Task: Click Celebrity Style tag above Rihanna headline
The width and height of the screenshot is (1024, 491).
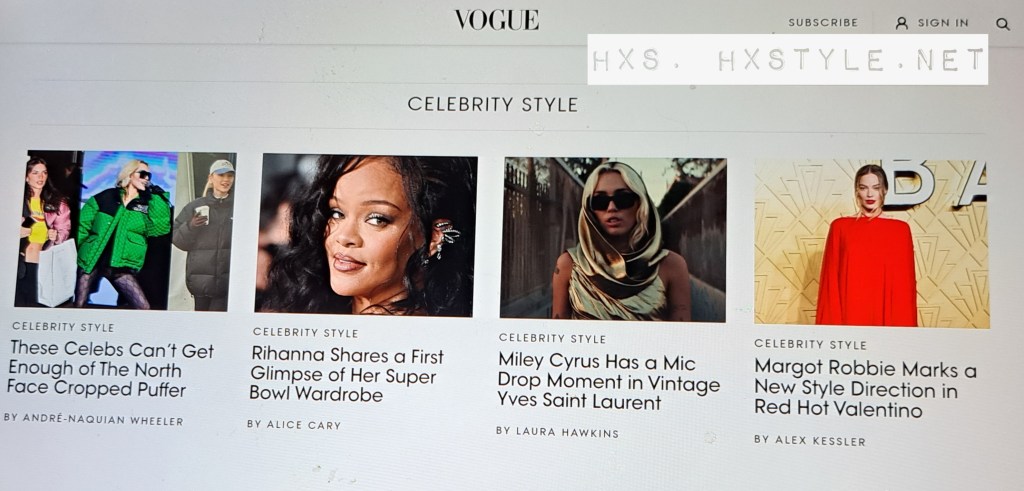Action: [305, 332]
